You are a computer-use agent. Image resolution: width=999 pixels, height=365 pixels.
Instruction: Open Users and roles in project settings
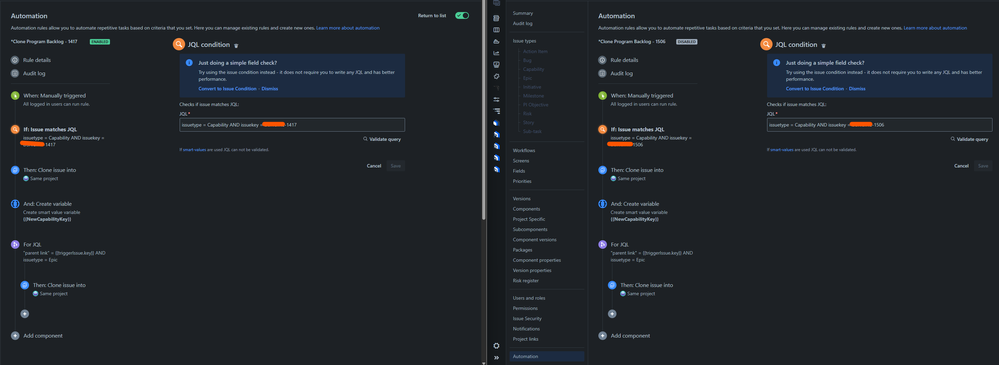tap(529, 298)
